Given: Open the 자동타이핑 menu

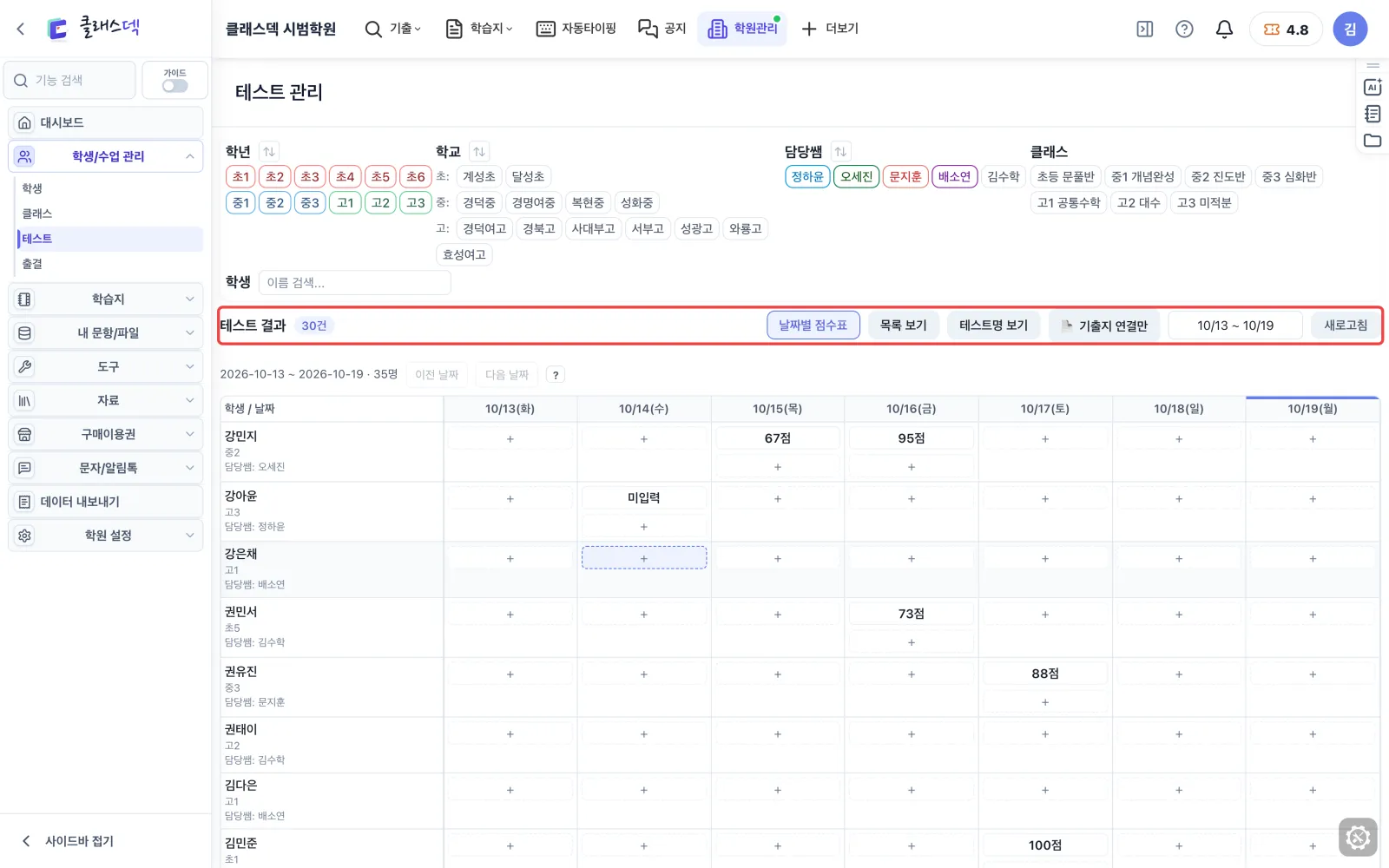Looking at the screenshot, I should click(576, 29).
